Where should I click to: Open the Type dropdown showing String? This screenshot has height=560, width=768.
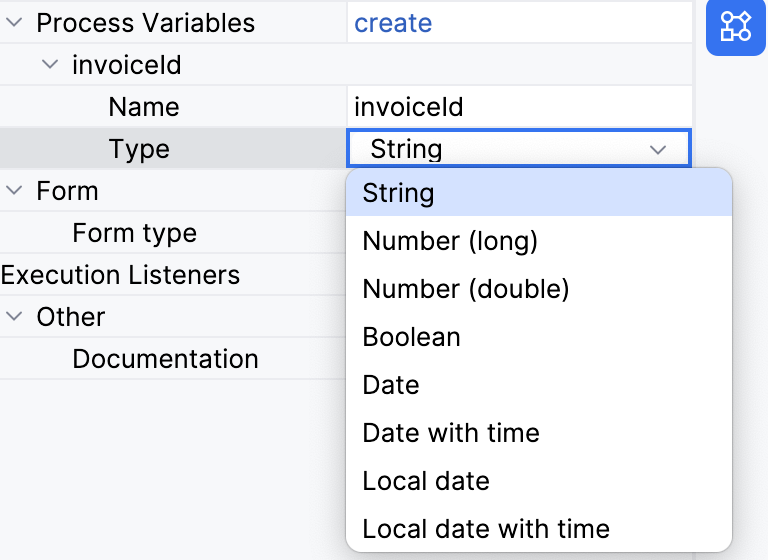click(x=518, y=149)
